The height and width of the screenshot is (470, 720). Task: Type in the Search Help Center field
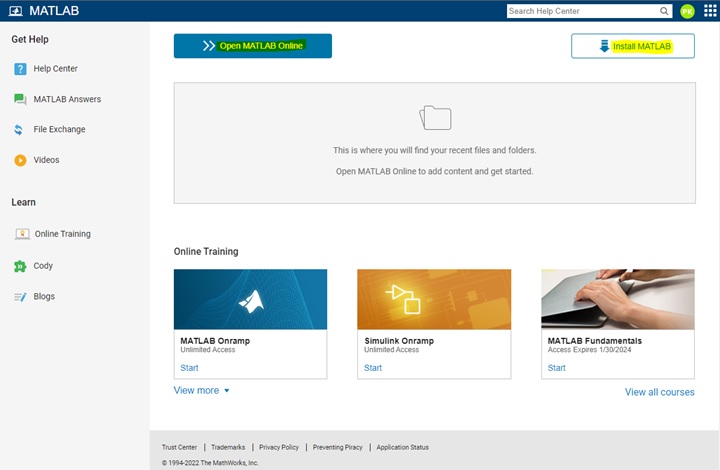click(x=582, y=11)
